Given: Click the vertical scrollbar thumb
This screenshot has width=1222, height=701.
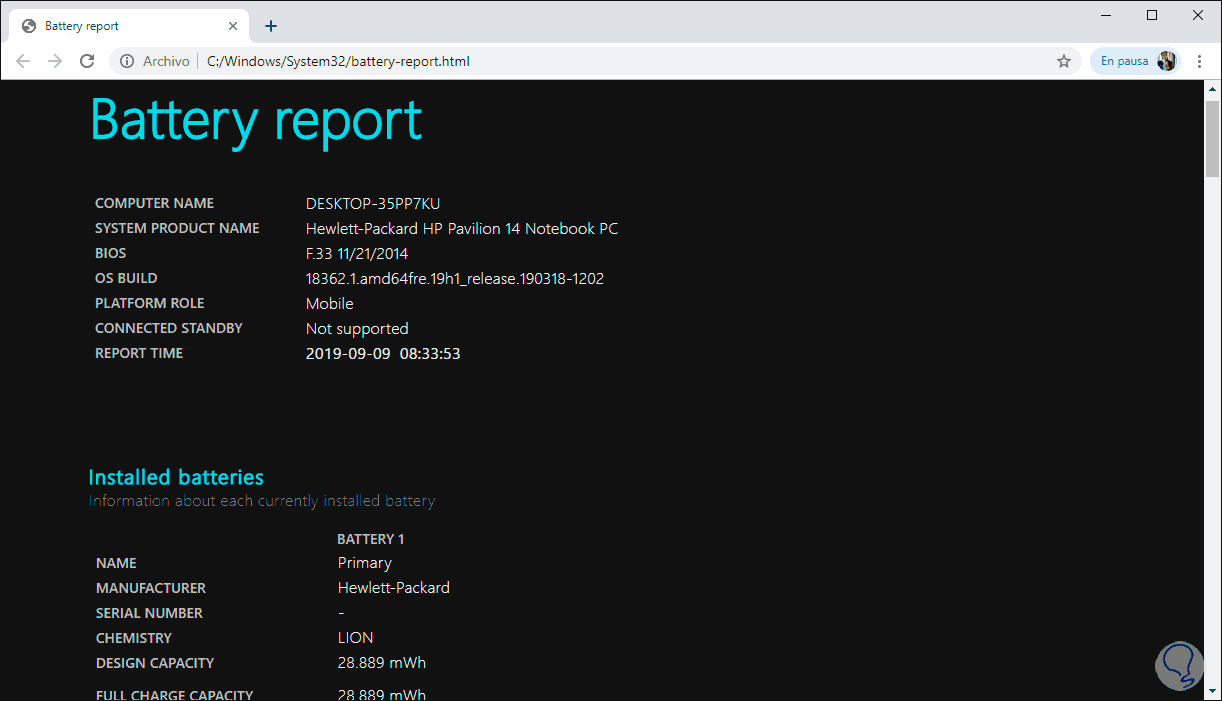Looking at the screenshot, I should 1213,137.
